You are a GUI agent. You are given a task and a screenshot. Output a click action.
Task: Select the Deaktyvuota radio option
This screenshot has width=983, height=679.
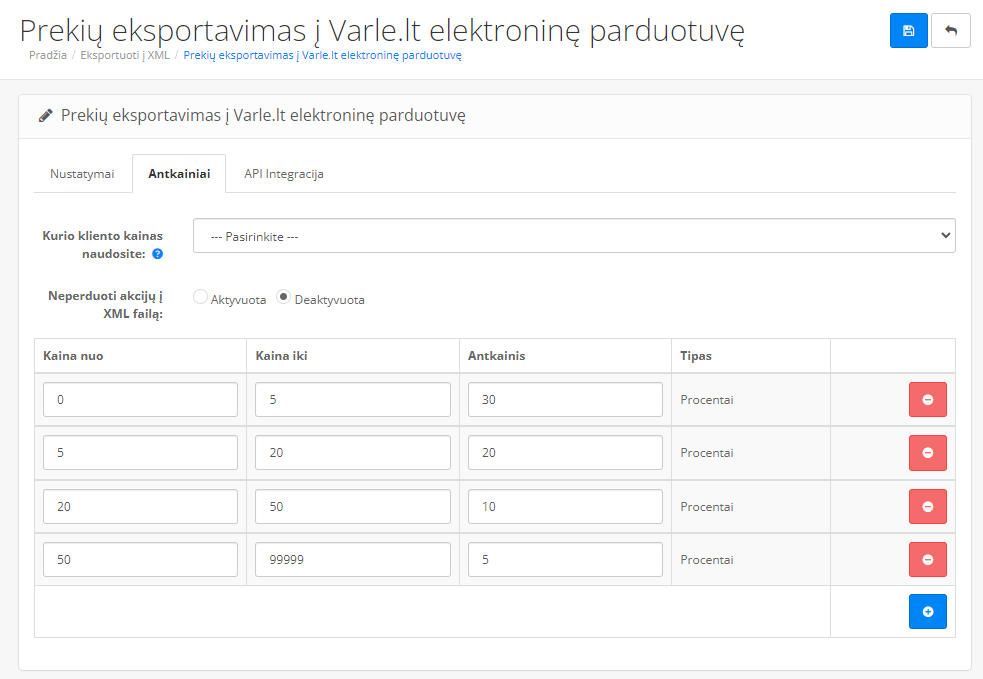point(284,297)
